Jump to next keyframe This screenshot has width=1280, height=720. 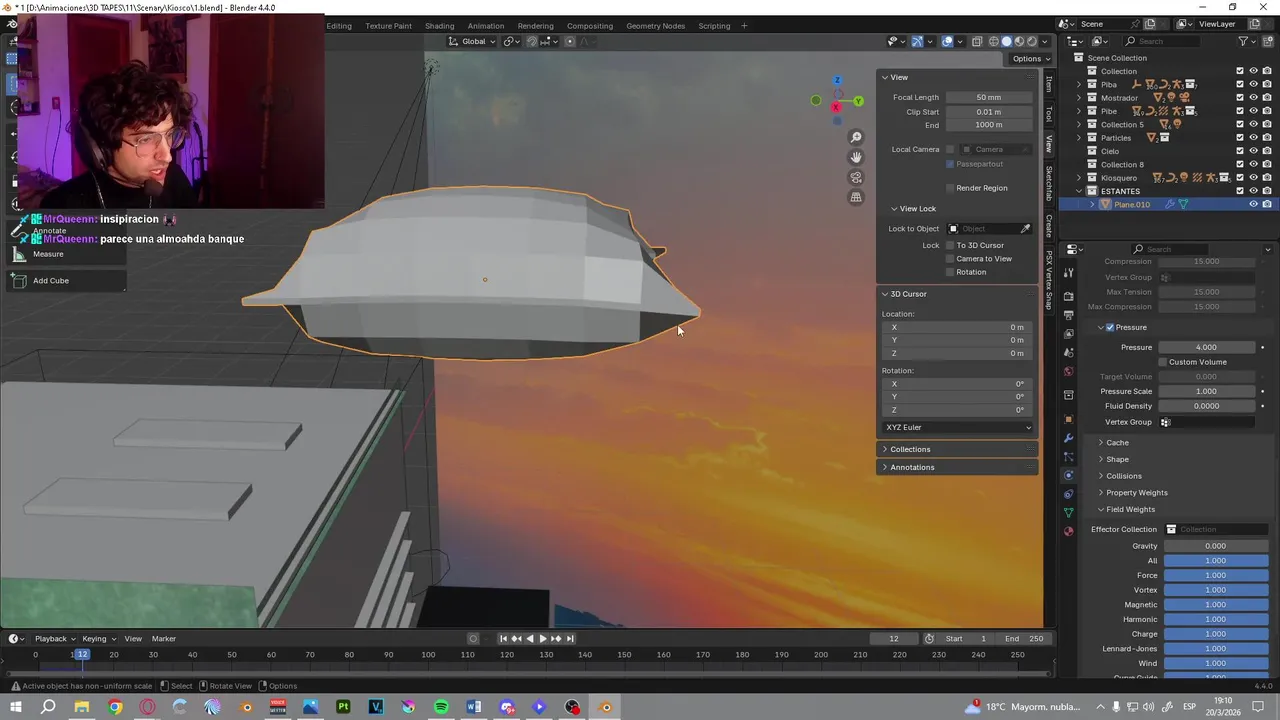click(x=557, y=639)
